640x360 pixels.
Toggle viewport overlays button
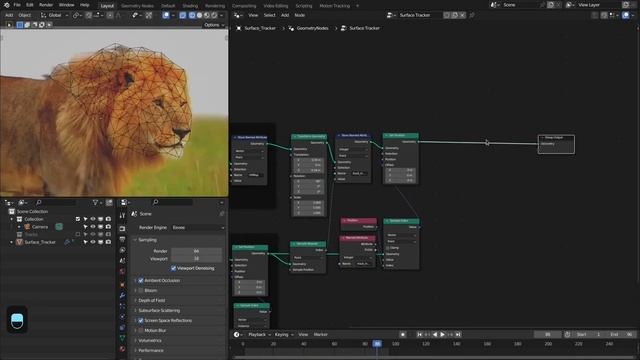(x=166, y=15)
